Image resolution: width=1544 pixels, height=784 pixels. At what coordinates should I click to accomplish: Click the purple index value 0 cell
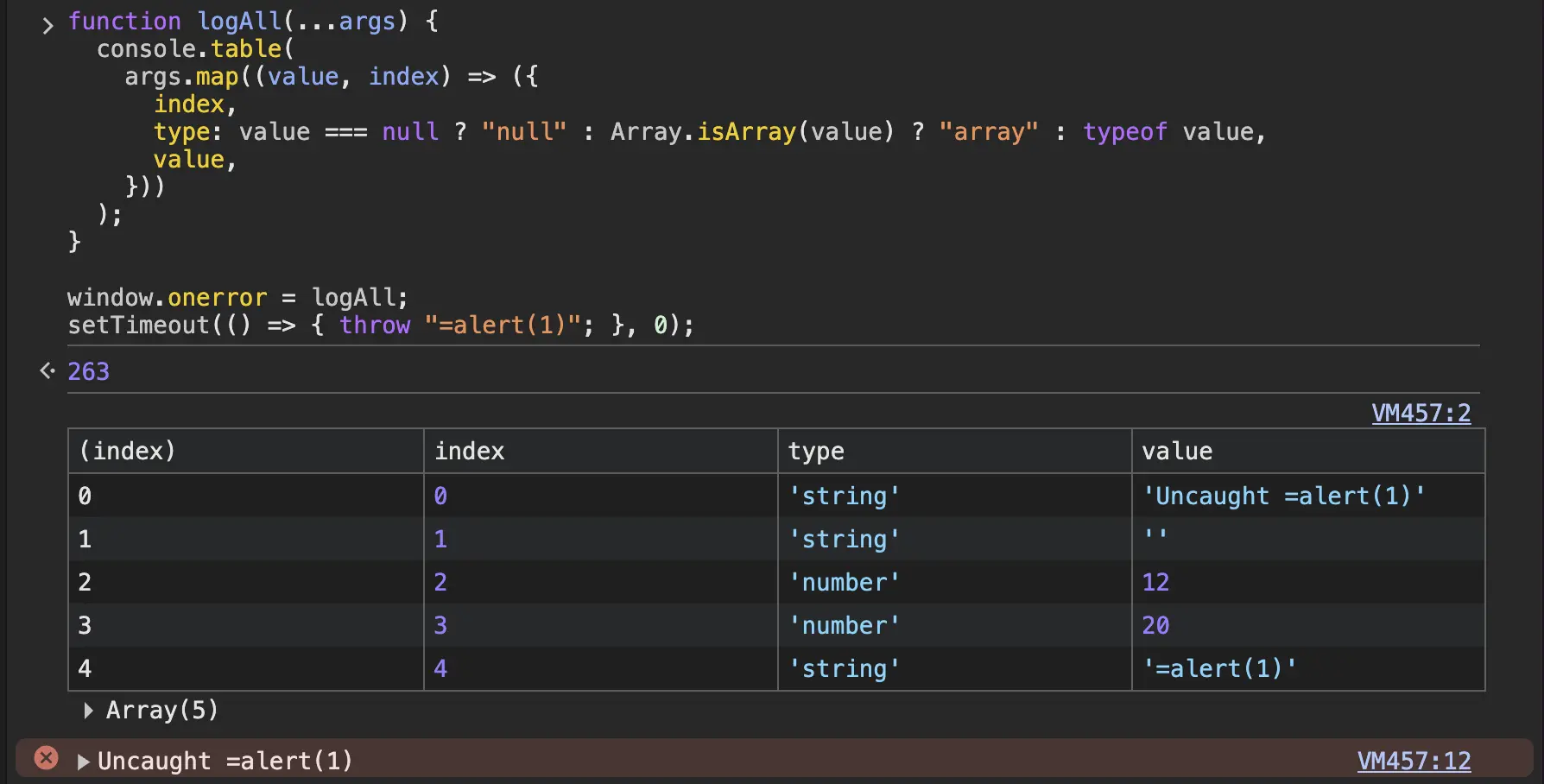tap(600, 496)
